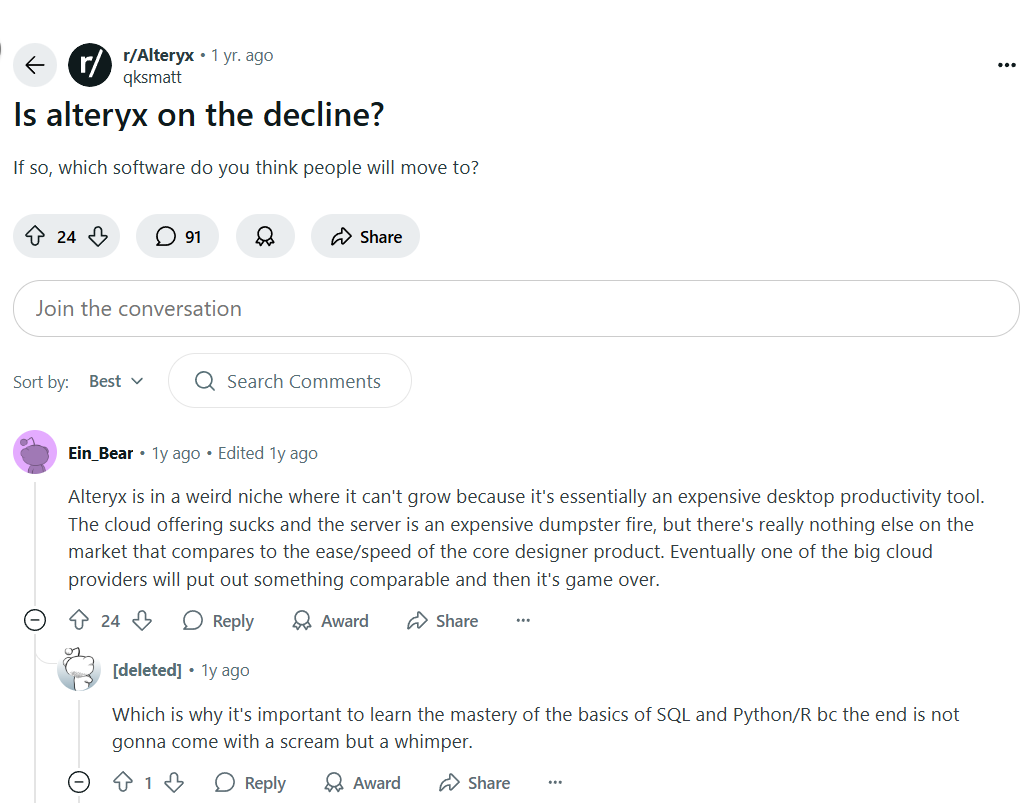Collapse Ein_Bear's comment thread
This screenshot has height=803, width=1023.
[34, 620]
